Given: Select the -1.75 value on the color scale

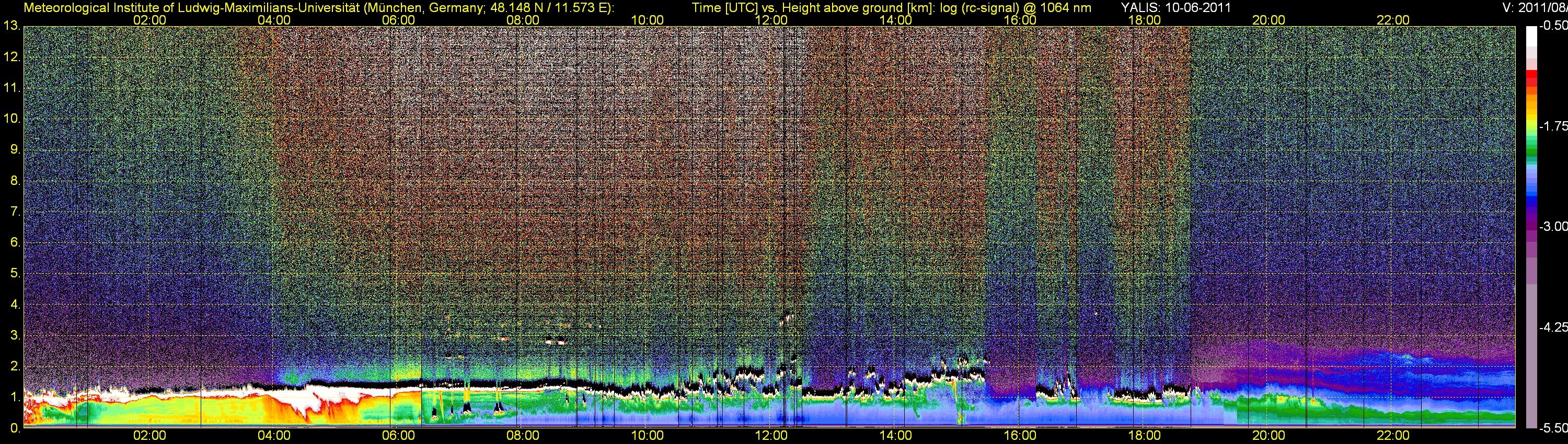Looking at the screenshot, I should tap(1553, 126).
